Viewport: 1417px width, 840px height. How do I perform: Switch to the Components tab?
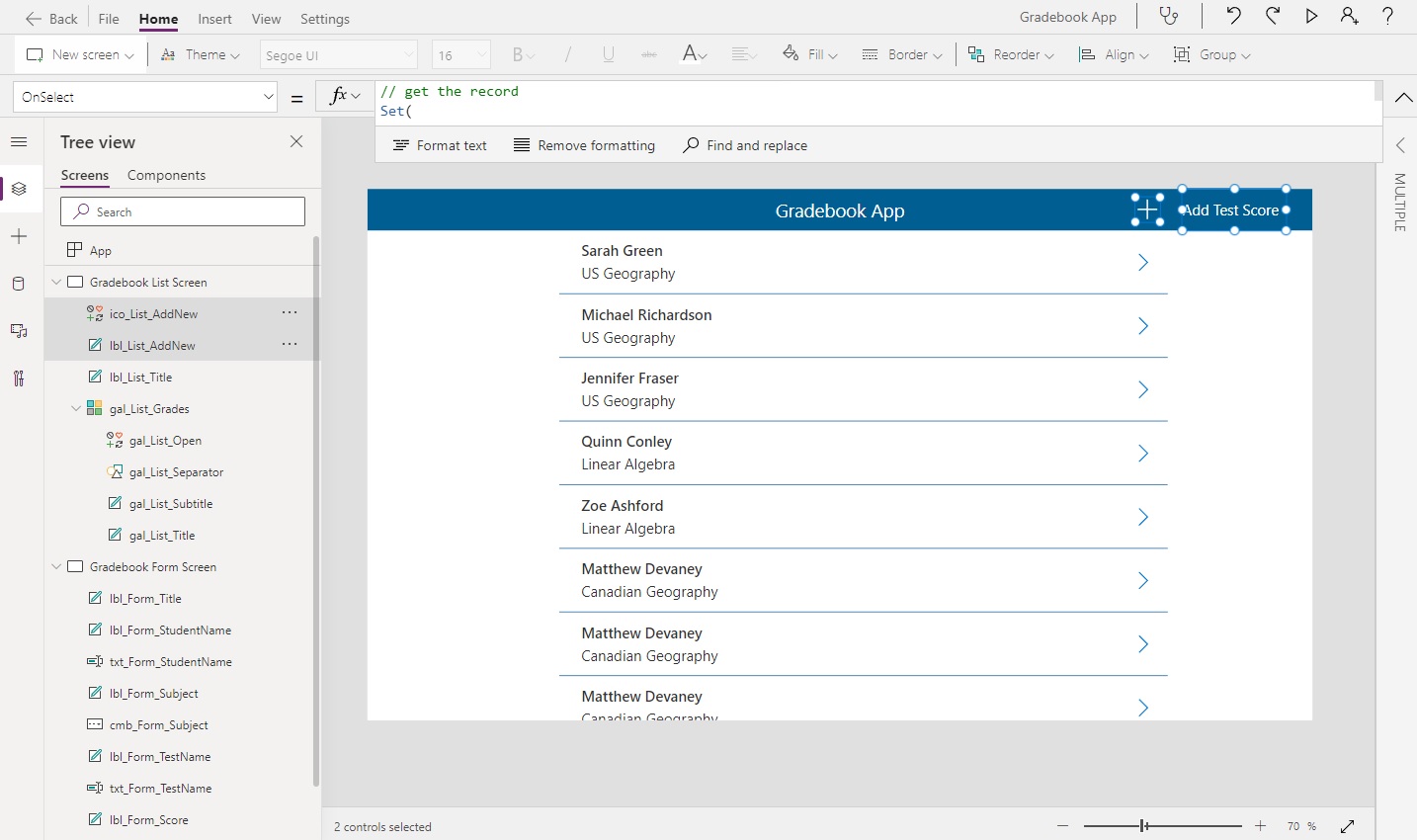[x=166, y=175]
